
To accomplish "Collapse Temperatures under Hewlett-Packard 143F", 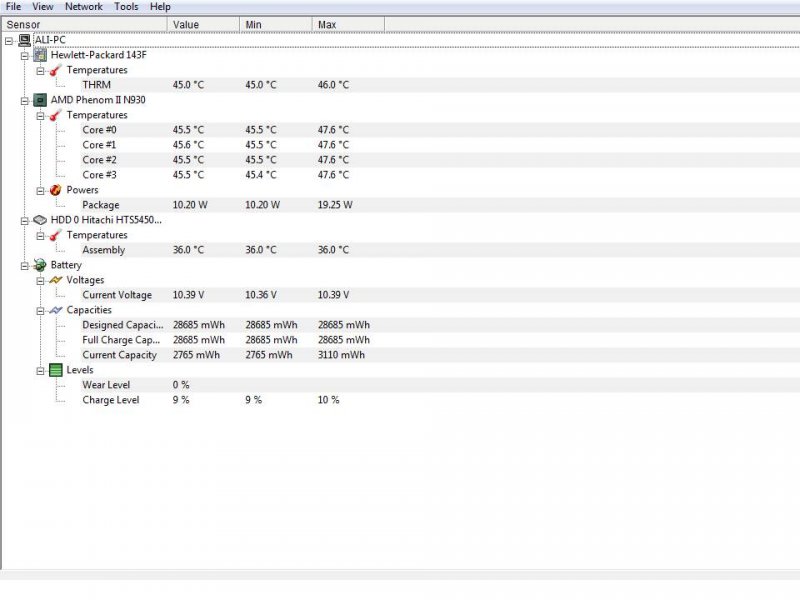I will [x=40, y=71].
